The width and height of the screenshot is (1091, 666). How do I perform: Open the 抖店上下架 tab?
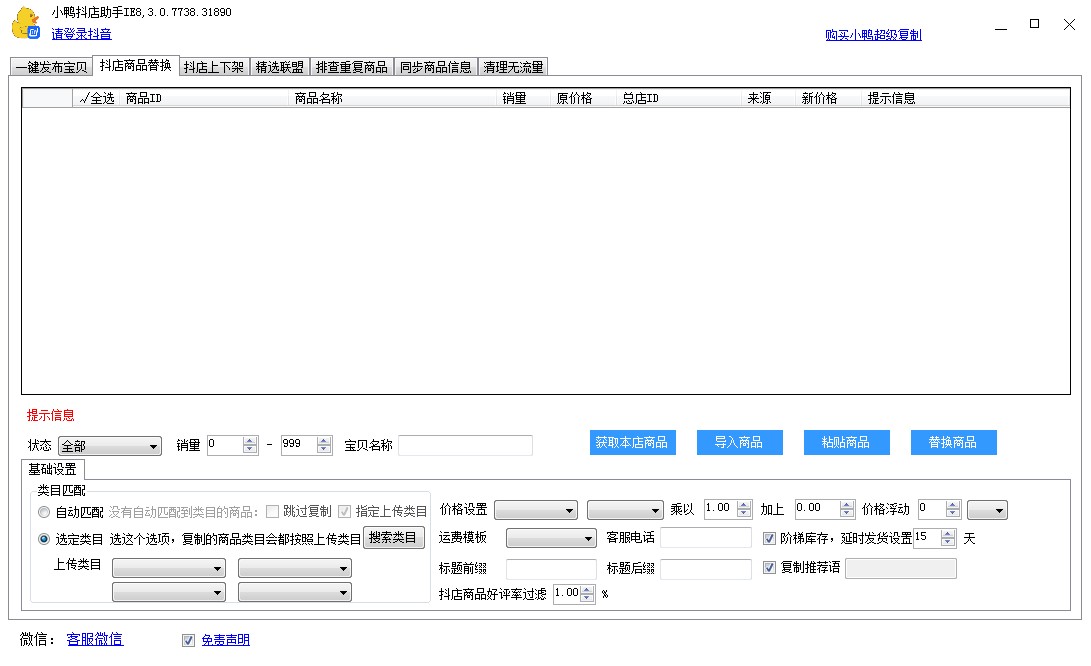click(213, 68)
